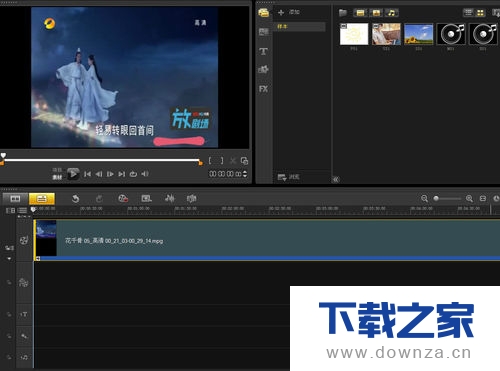Open the library sort options icon

click(496, 13)
